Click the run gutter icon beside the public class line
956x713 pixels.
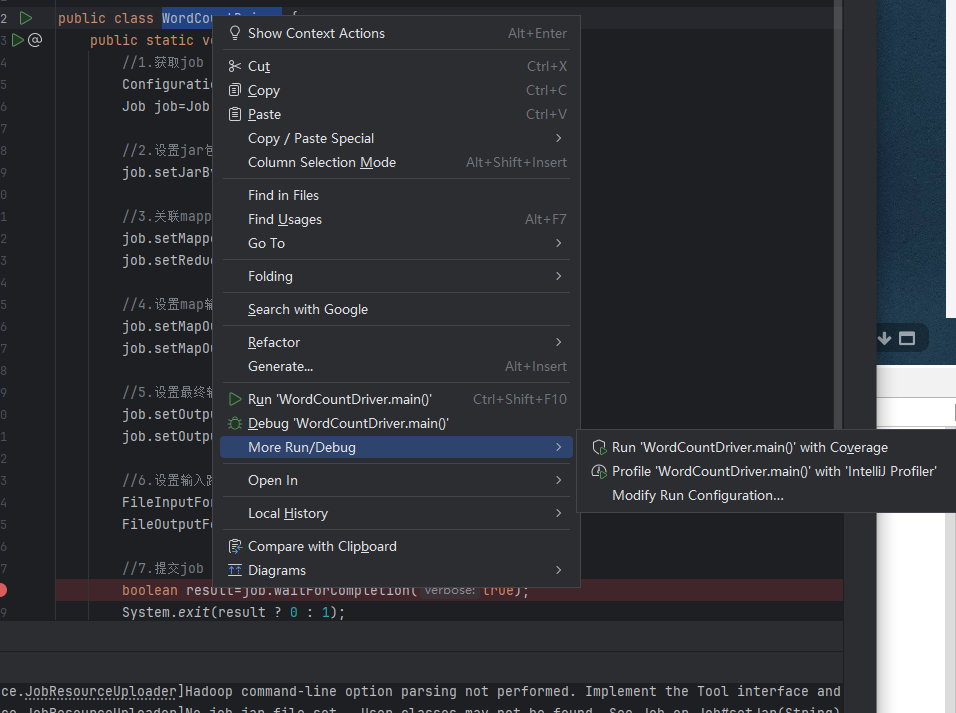(26, 18)
